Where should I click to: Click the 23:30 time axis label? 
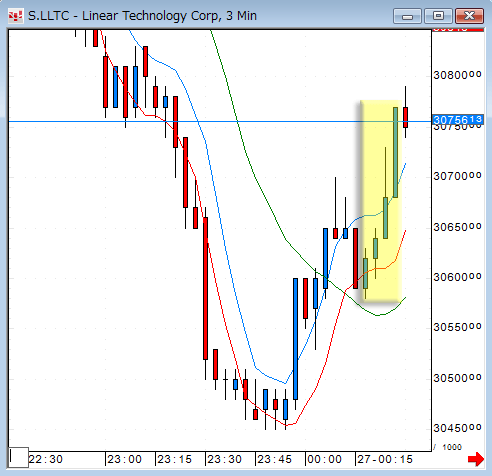[225, 460]
